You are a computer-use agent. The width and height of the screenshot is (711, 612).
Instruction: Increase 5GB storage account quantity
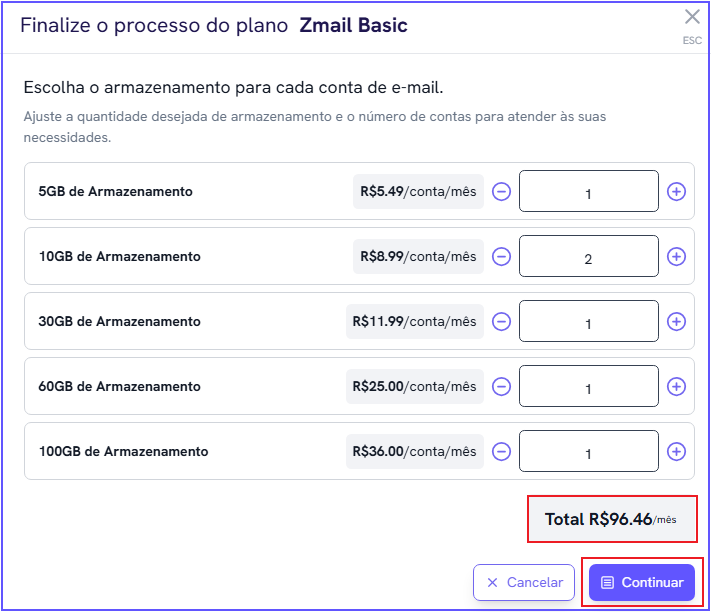coord(676,192)
